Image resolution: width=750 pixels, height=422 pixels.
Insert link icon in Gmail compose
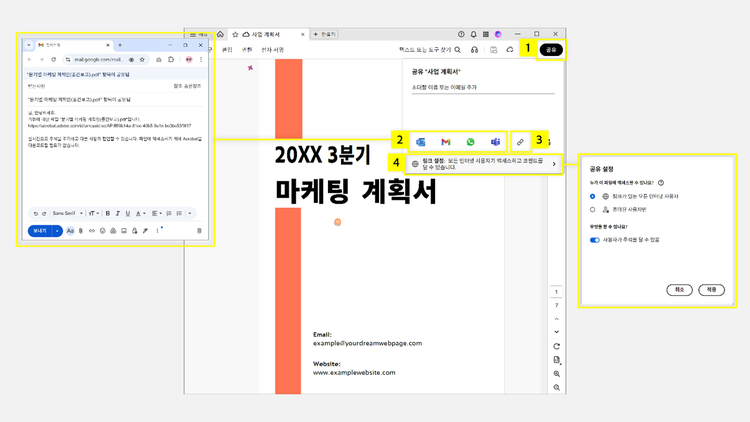coord(92,231)
